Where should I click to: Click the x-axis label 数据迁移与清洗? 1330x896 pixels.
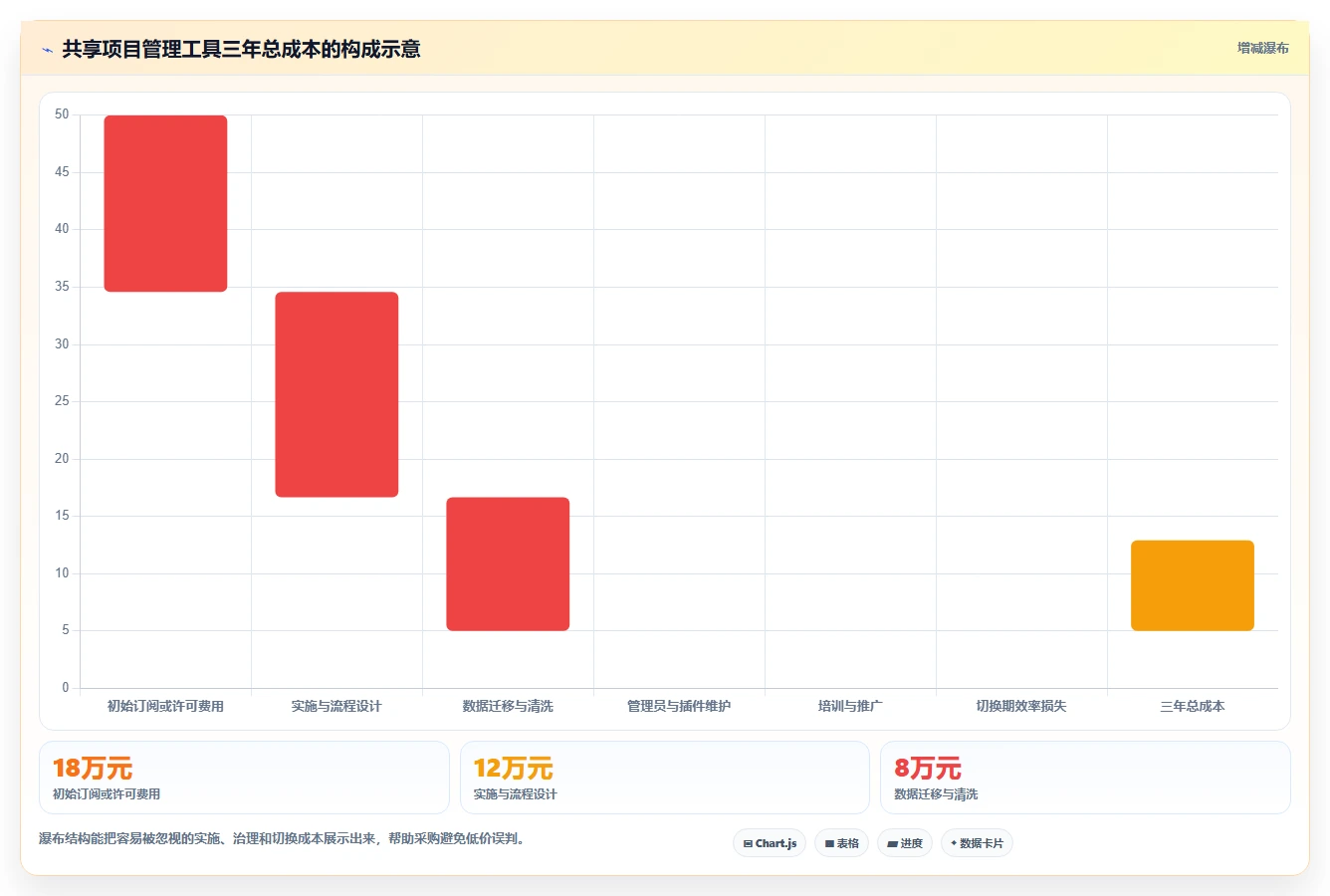click(508, 706)
